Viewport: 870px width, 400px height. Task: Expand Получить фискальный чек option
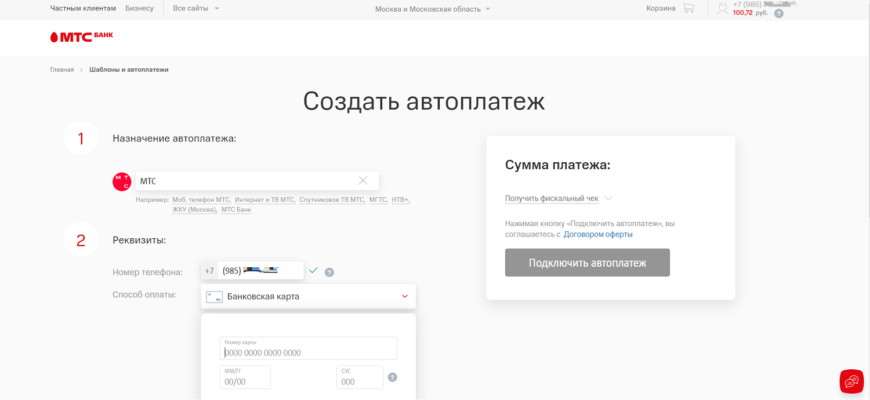coord(558,198)
